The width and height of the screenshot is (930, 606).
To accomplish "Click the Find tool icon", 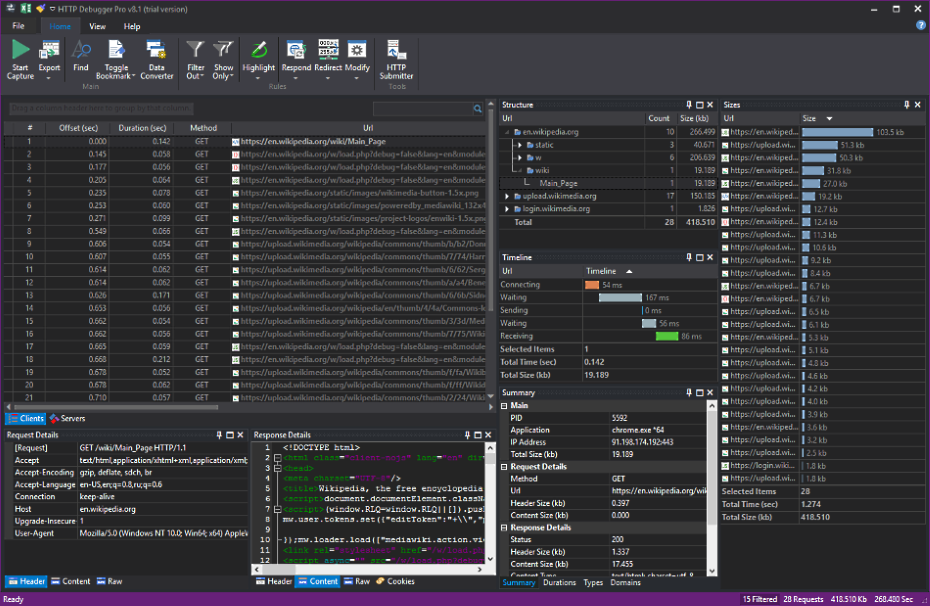I will tap(81, 50).
